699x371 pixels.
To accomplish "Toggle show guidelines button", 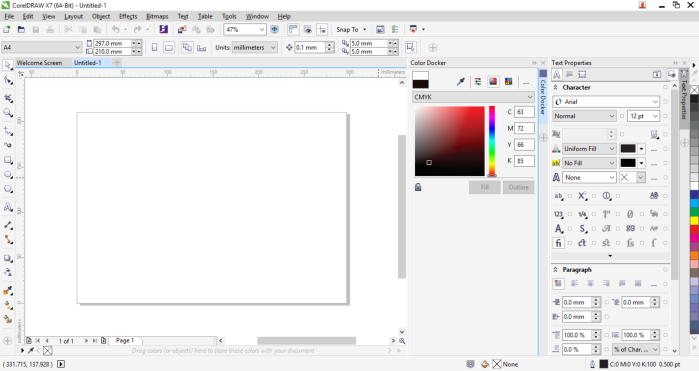I will [322, 29].
